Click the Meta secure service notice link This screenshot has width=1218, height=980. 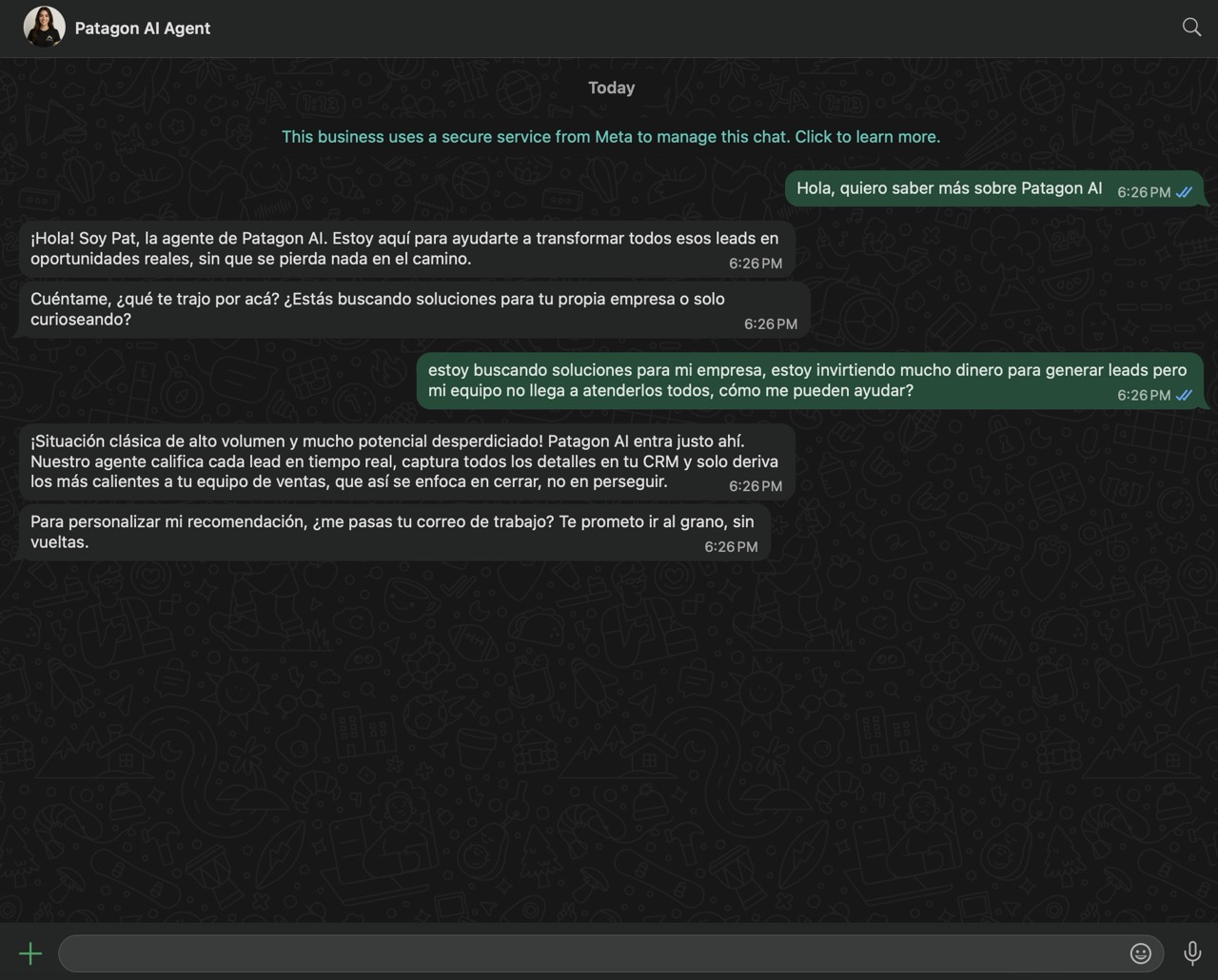pyautogui.click(x=611, y=137)
